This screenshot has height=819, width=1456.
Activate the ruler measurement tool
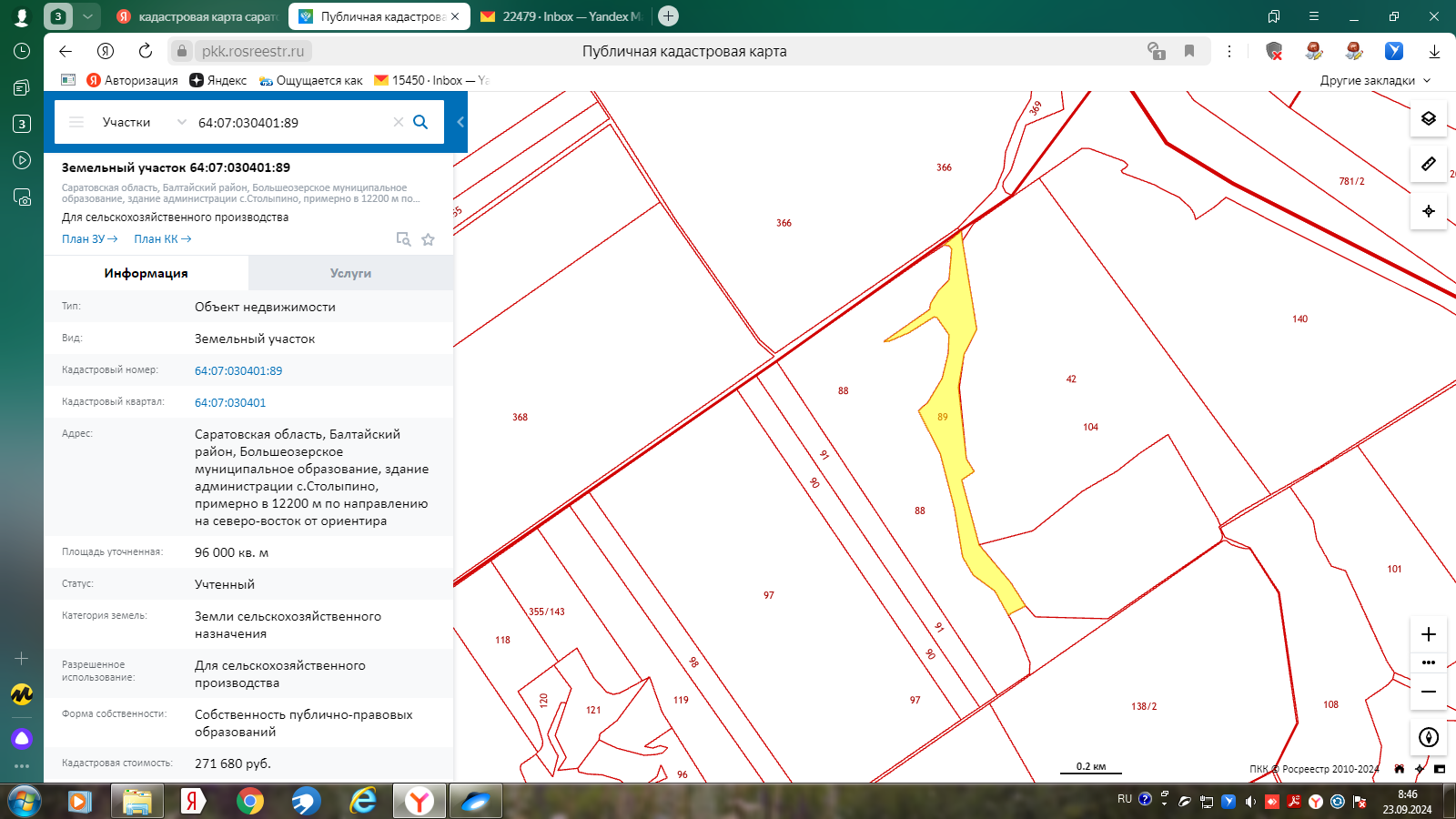click(1429, 164)
